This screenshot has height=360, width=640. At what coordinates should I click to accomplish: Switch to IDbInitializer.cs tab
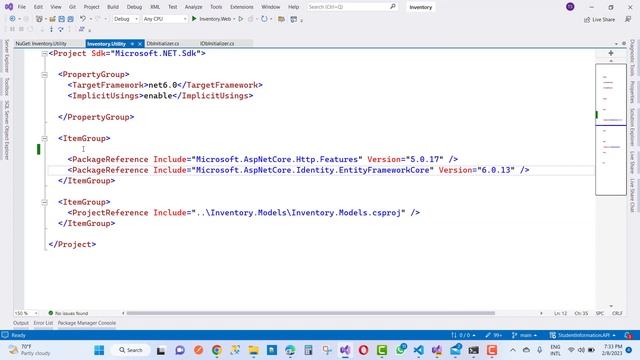(217, 43)
